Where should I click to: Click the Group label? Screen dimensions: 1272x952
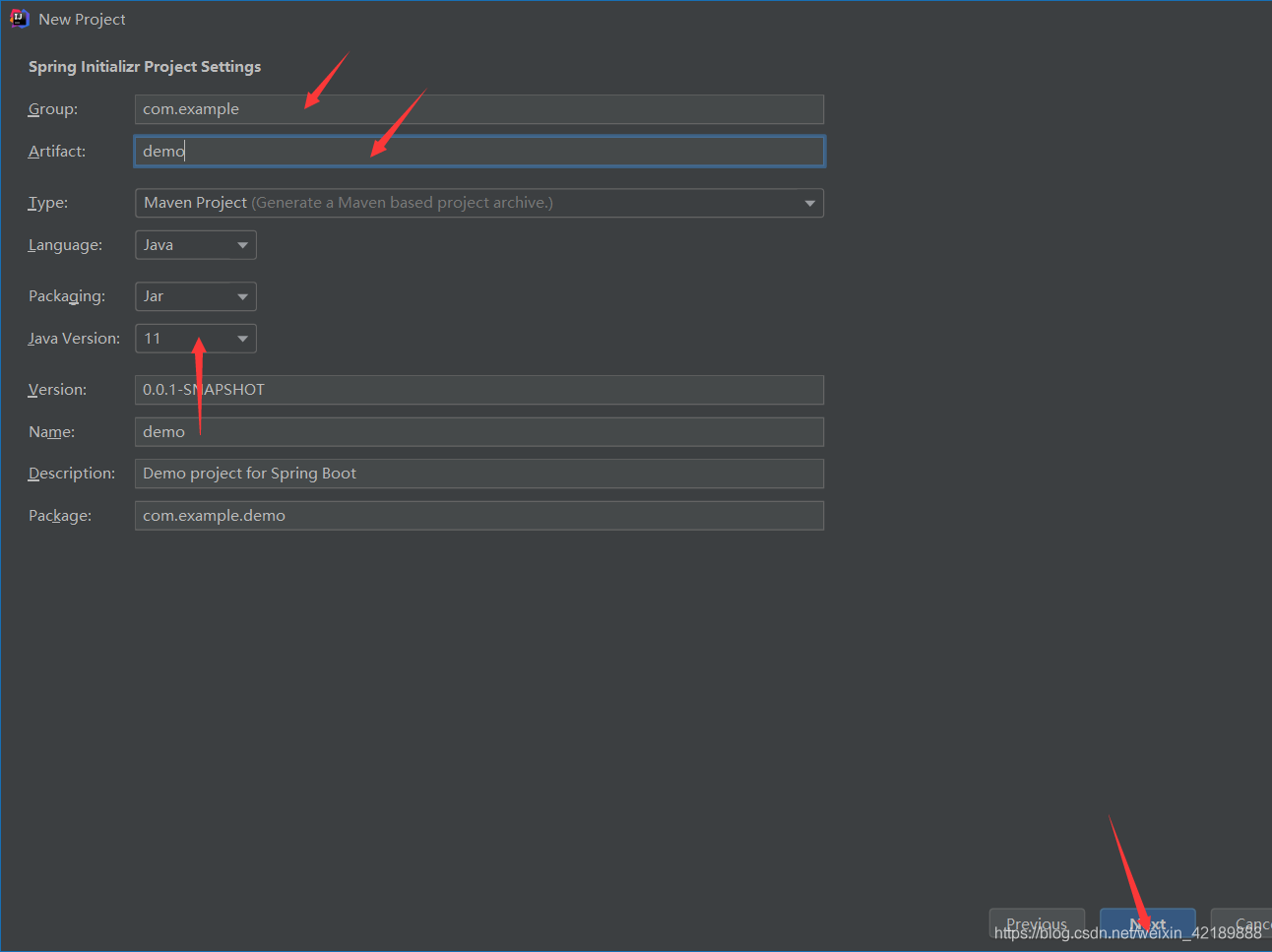[x=53, y=109]
